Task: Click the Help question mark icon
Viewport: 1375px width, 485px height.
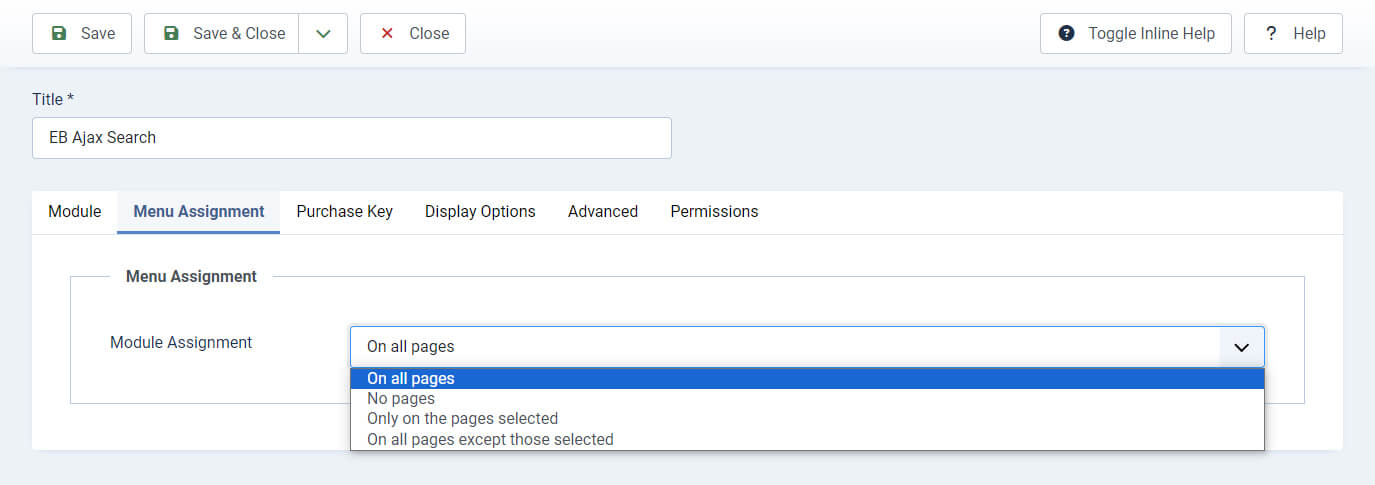Action: click(1271, 33)
